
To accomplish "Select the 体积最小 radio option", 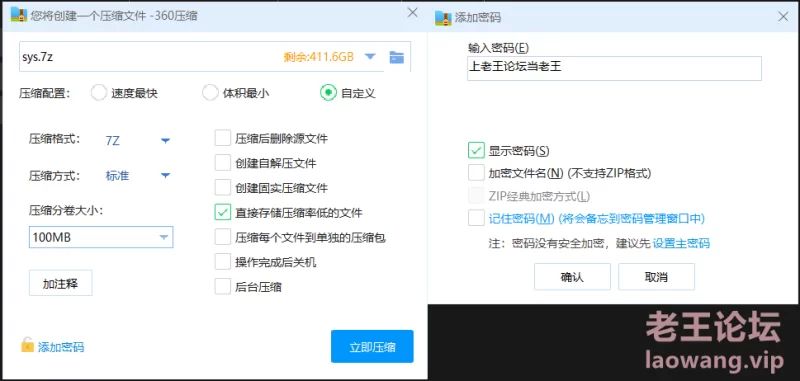I will point(210,93).
